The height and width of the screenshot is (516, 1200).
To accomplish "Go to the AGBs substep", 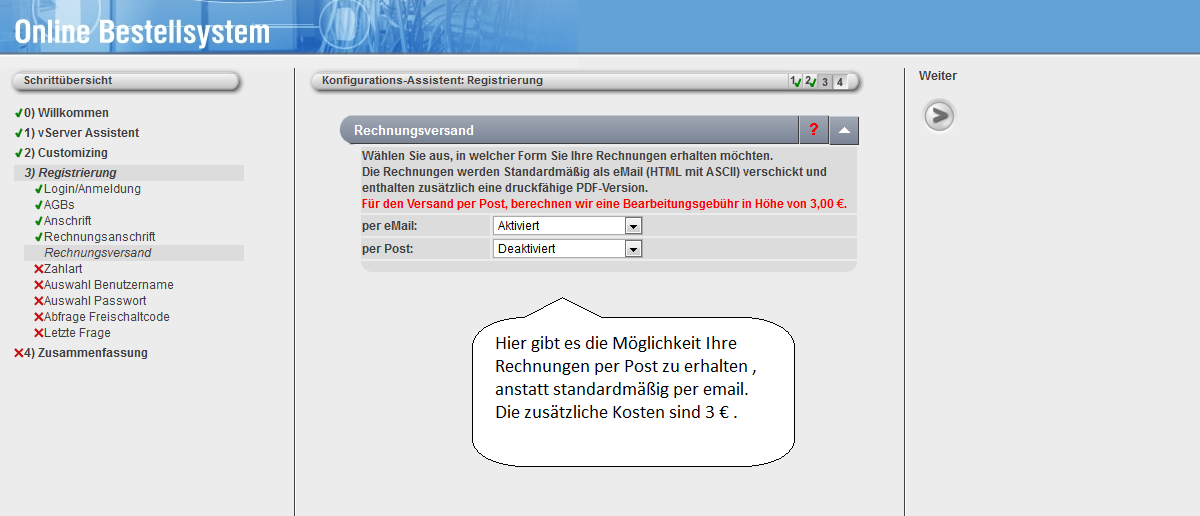I will (59, 205).
